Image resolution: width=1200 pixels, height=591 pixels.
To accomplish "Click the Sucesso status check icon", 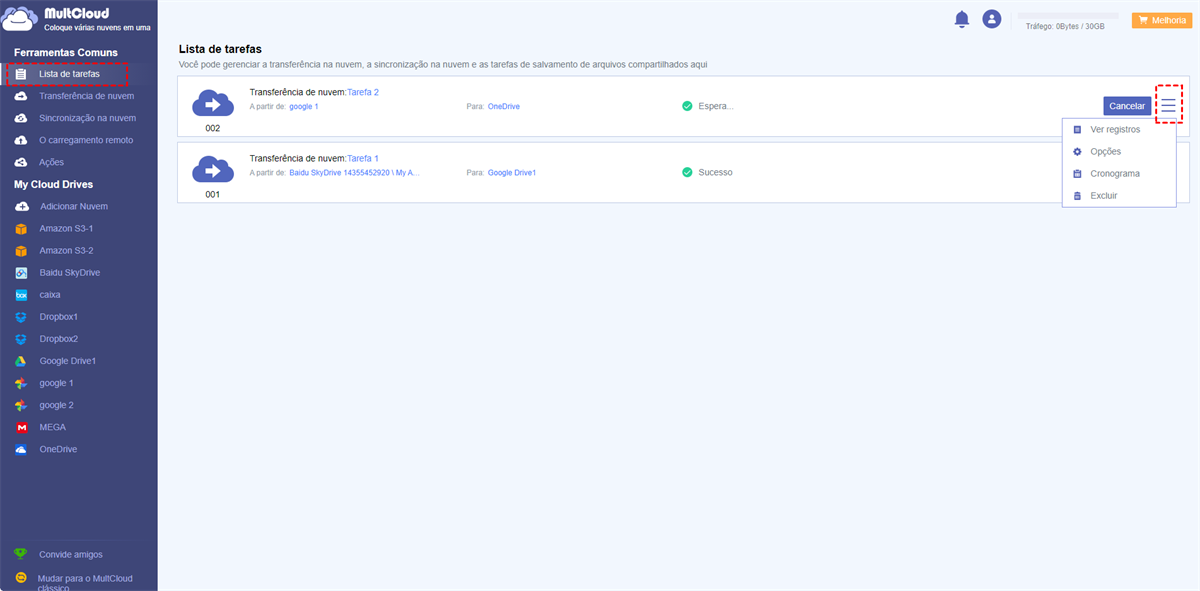I will pyautogui.click(x=687, y=172).
